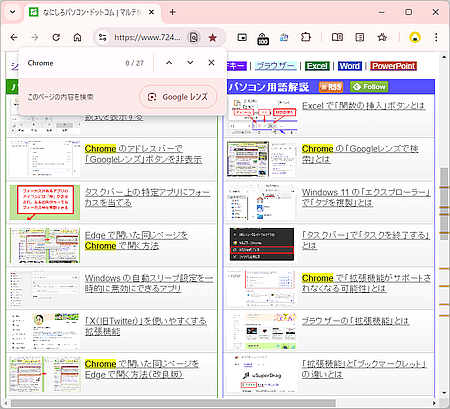Open 「タスクバー」で「タスクを終了する」とは link

pyautogui.click(x=366, y=240)
